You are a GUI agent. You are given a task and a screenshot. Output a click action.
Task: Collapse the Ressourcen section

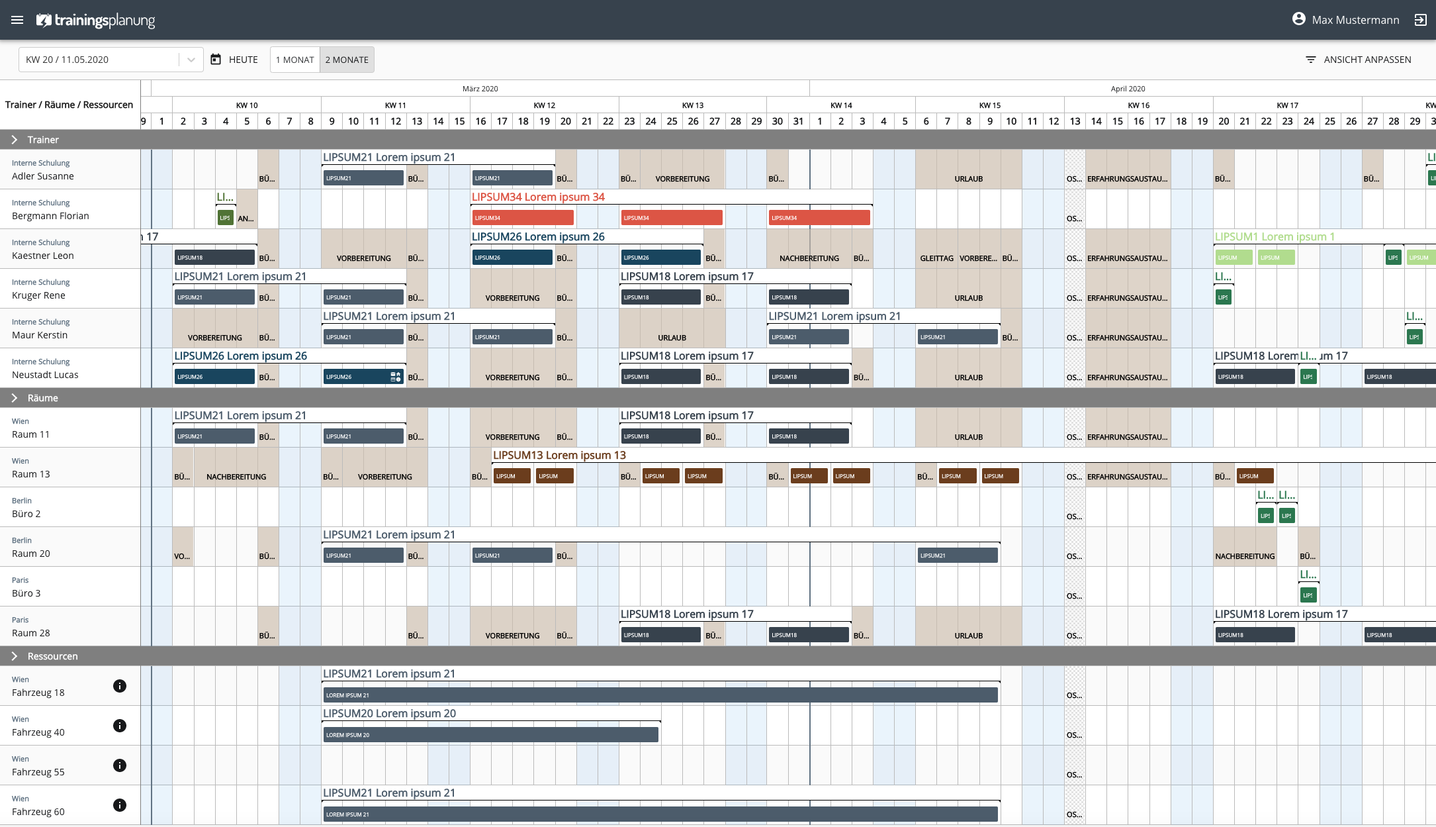pyautogui.click(x=14, y=656)
